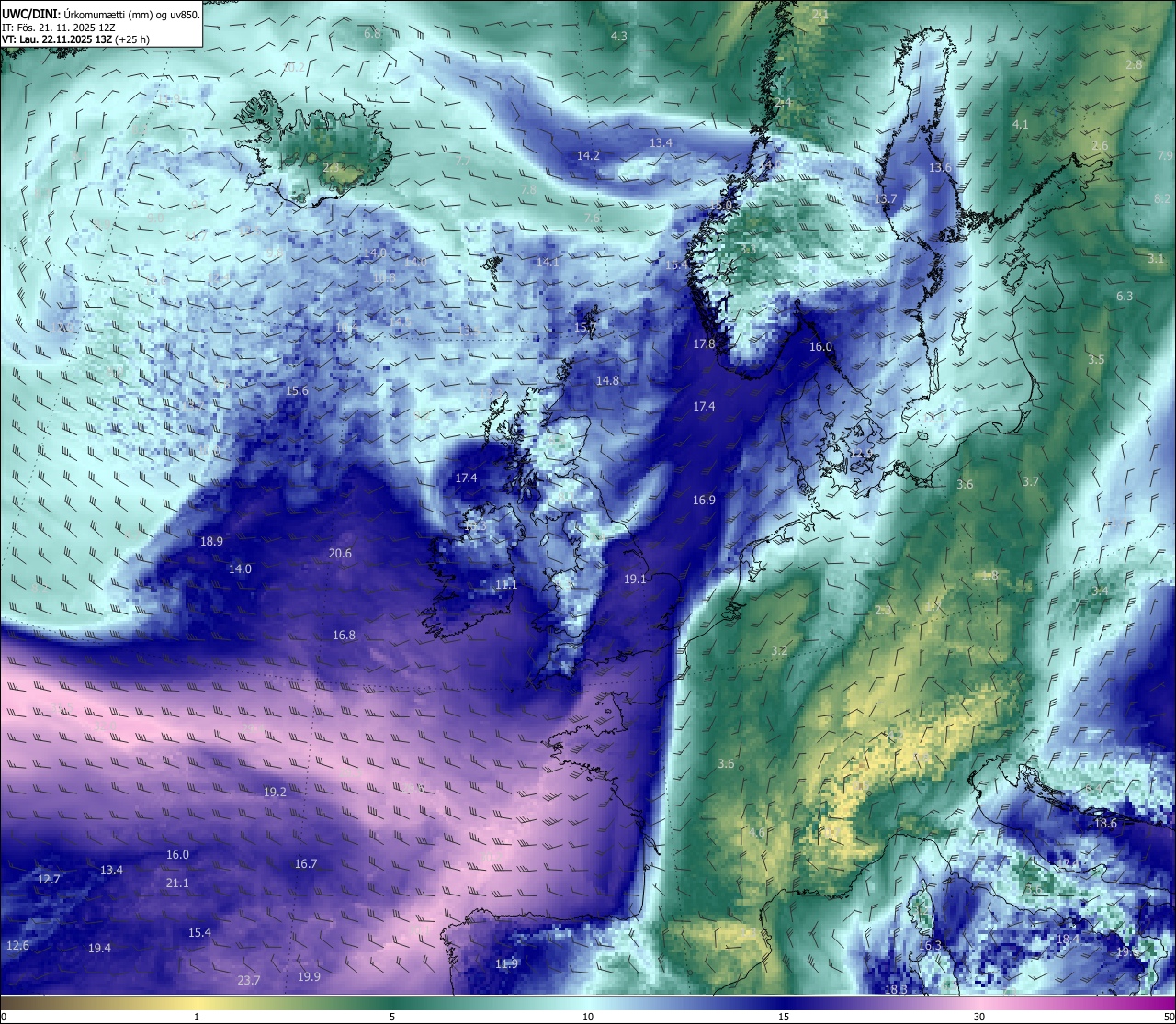The width and height of the screenshot is (1176, 1024).
Task: Click the 13.6 value over the Gulf of Bothnia
Action: click(940, 167)
